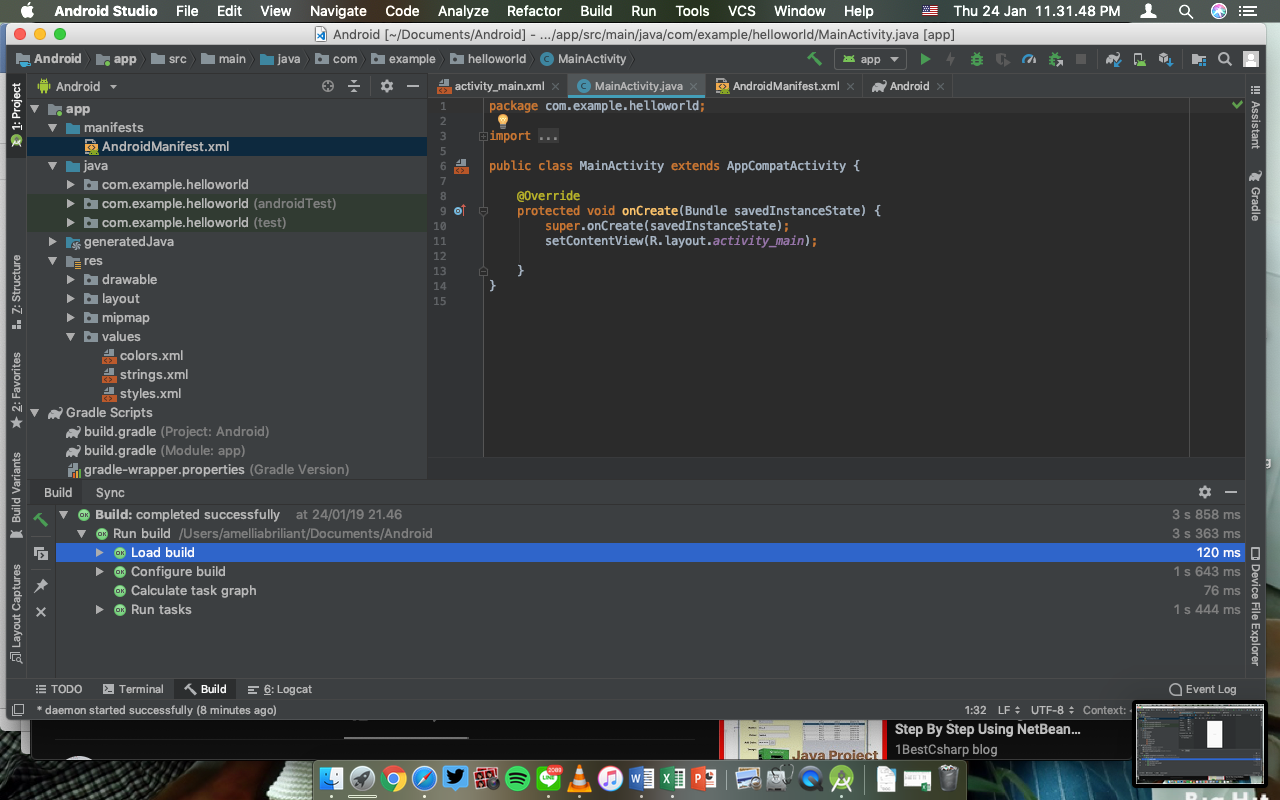Click UTF-8 encoding in status bar
This screenshot has height=800, width=1280.
click(1052, 710)
